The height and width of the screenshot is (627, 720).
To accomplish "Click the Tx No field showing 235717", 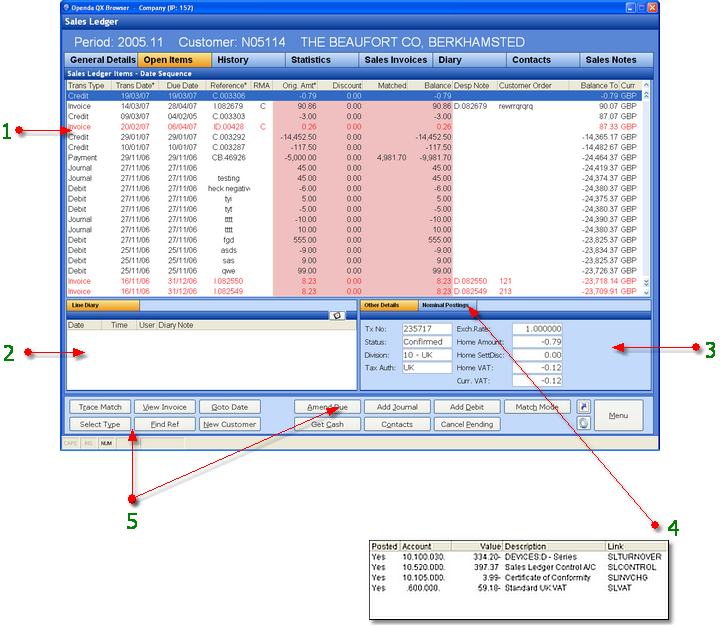I will coord(427,329).
